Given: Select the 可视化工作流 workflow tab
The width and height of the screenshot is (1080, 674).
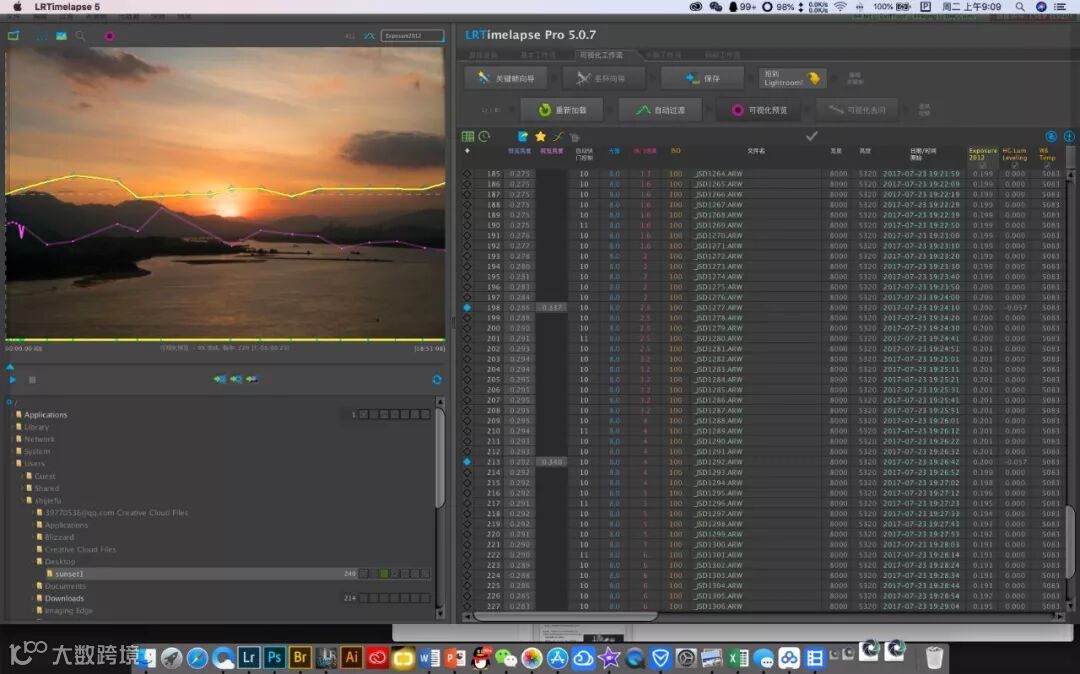Looking at the screenshot, I should [x=600, y=55].
